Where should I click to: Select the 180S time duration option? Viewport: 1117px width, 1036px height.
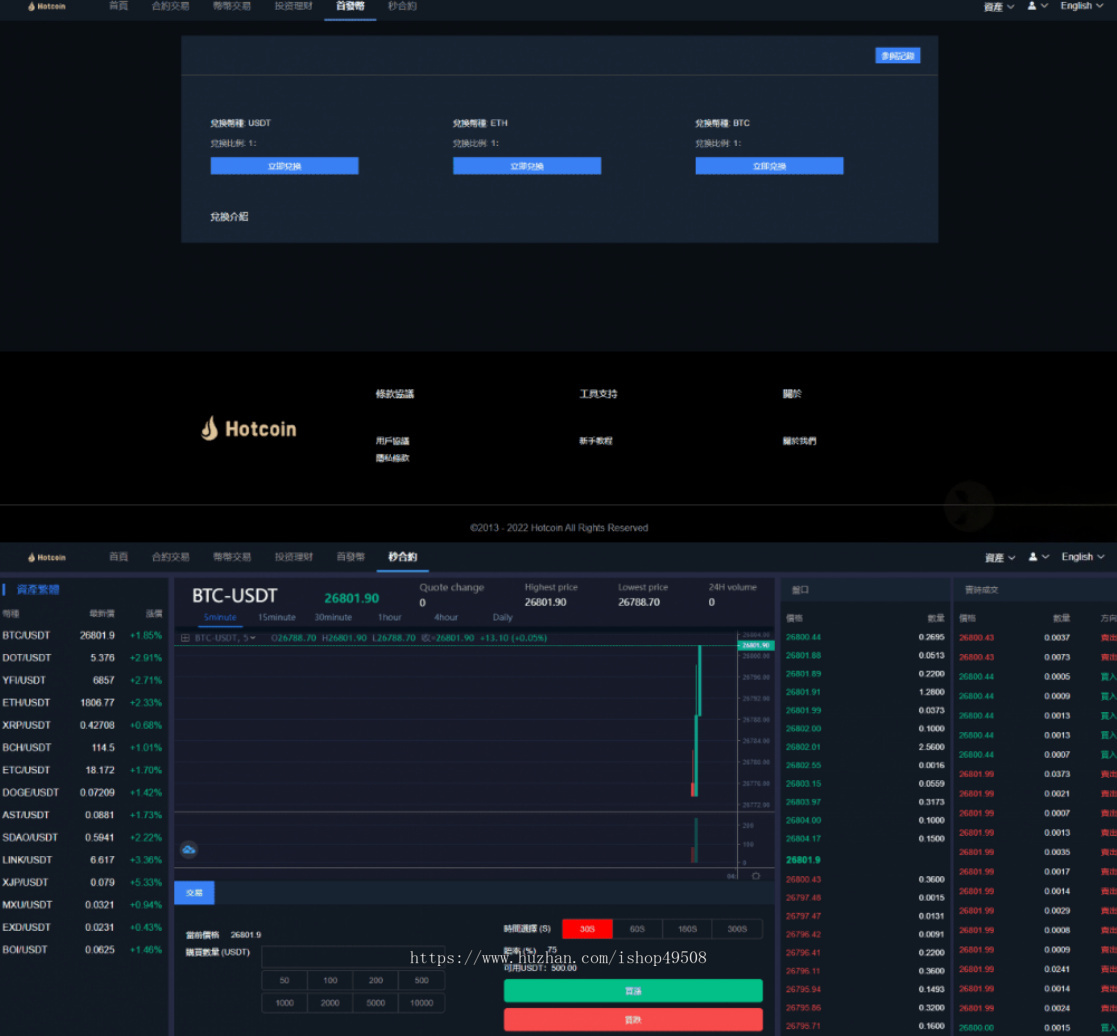click(687, 928)
